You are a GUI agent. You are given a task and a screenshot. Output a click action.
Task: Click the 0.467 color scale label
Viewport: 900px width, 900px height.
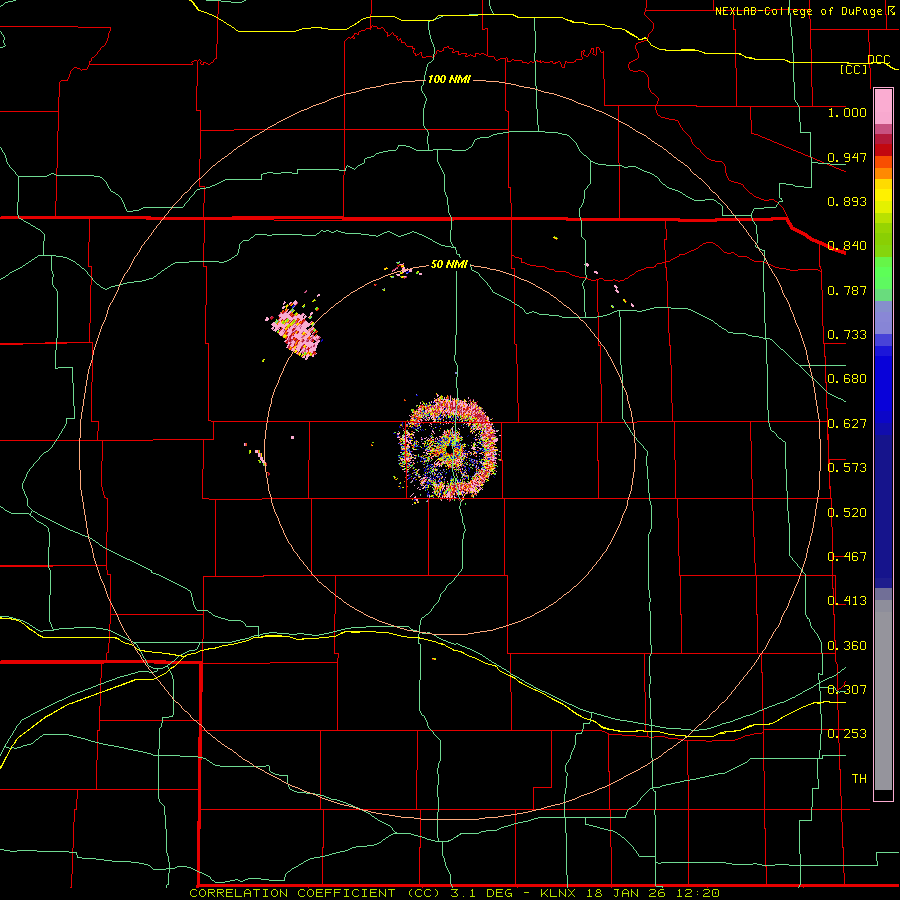click(847, 557)
